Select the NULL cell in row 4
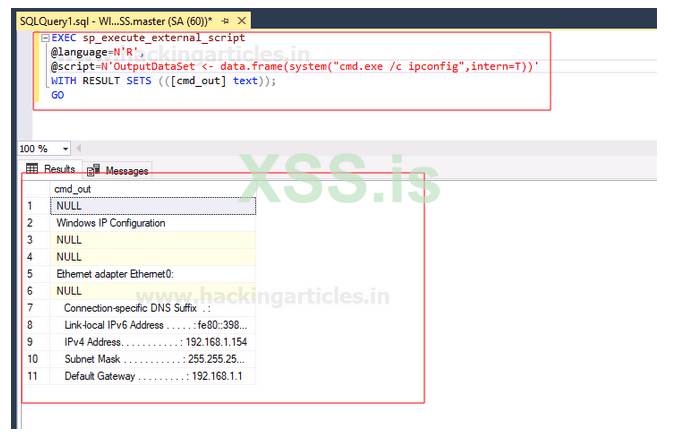677x434 pixels. [153, 257]
